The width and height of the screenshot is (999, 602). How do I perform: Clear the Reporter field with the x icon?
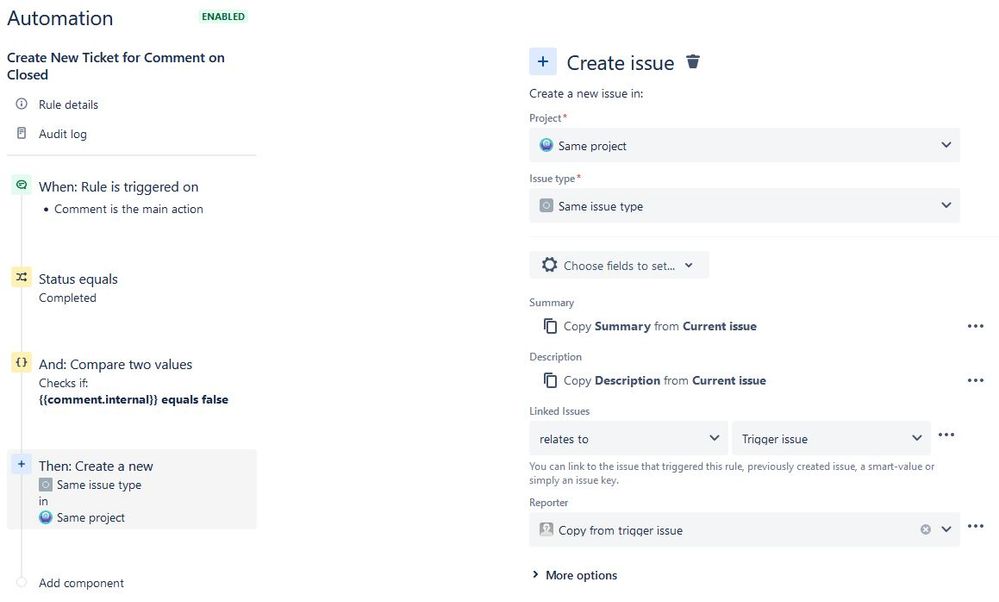pyautogui.click(x=925, y=529)
